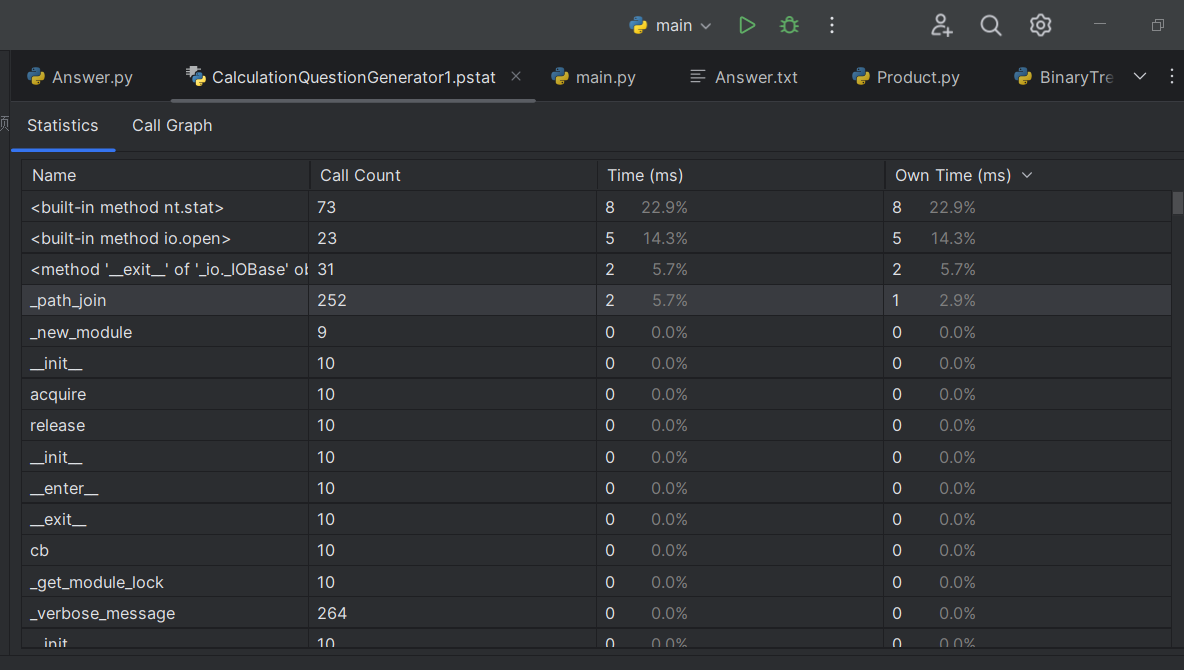Select the _path_join row
Screen dimensions: 1184x670
tap(68, 300)
